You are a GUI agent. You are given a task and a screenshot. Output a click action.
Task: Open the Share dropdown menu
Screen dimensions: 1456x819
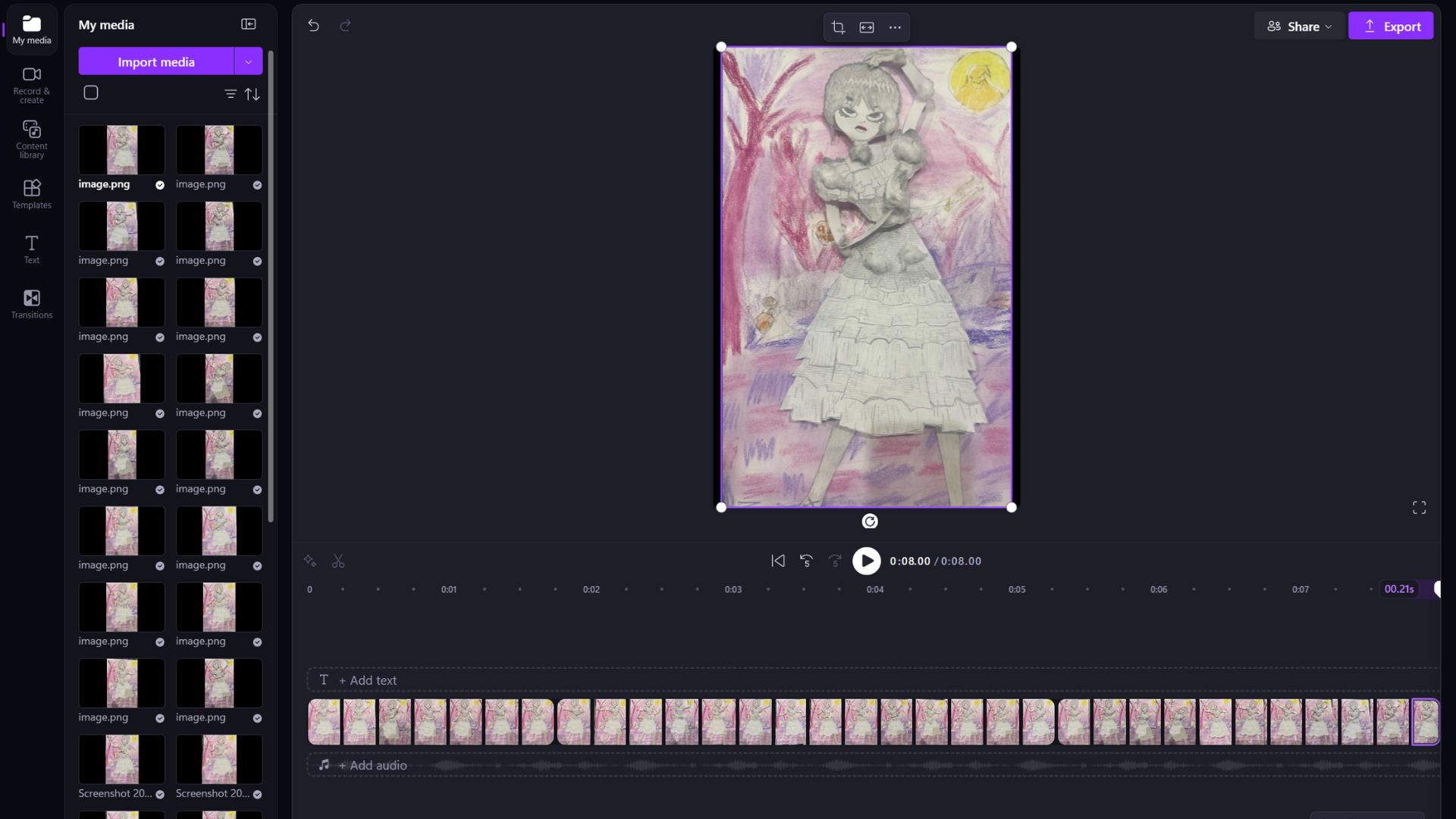(x=1299, y=27)
